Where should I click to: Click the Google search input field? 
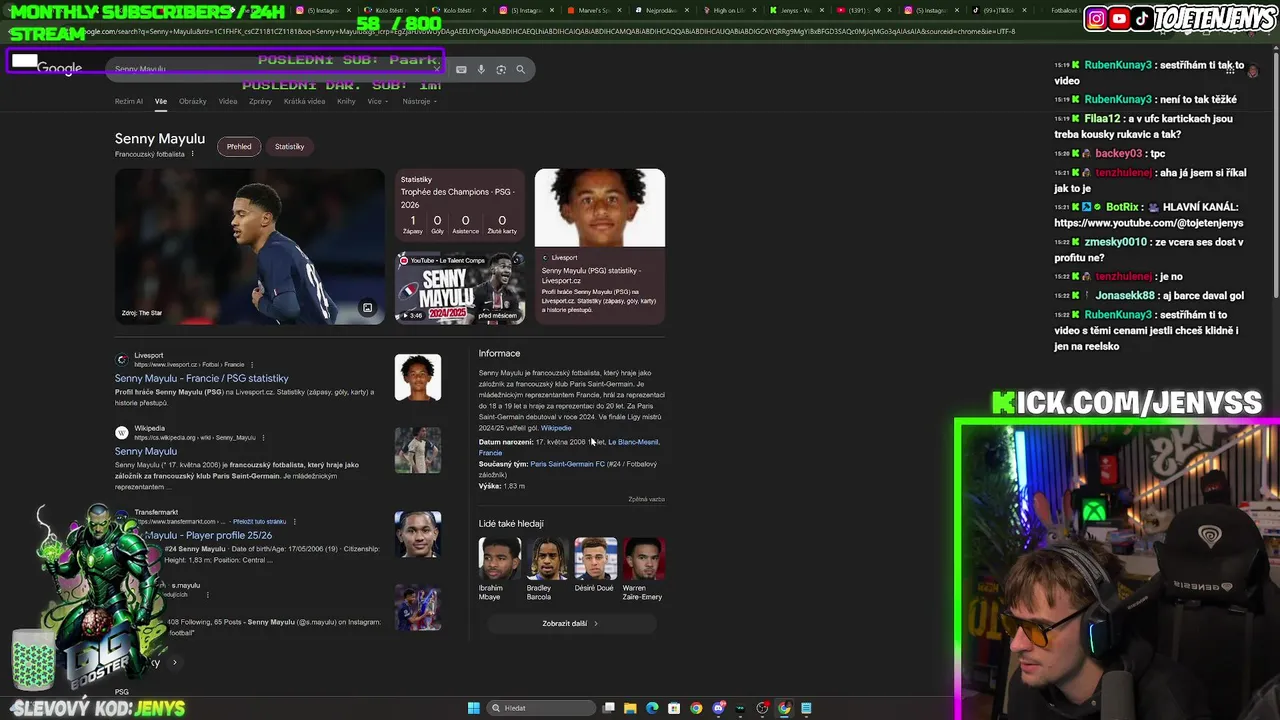pos(270,70)
